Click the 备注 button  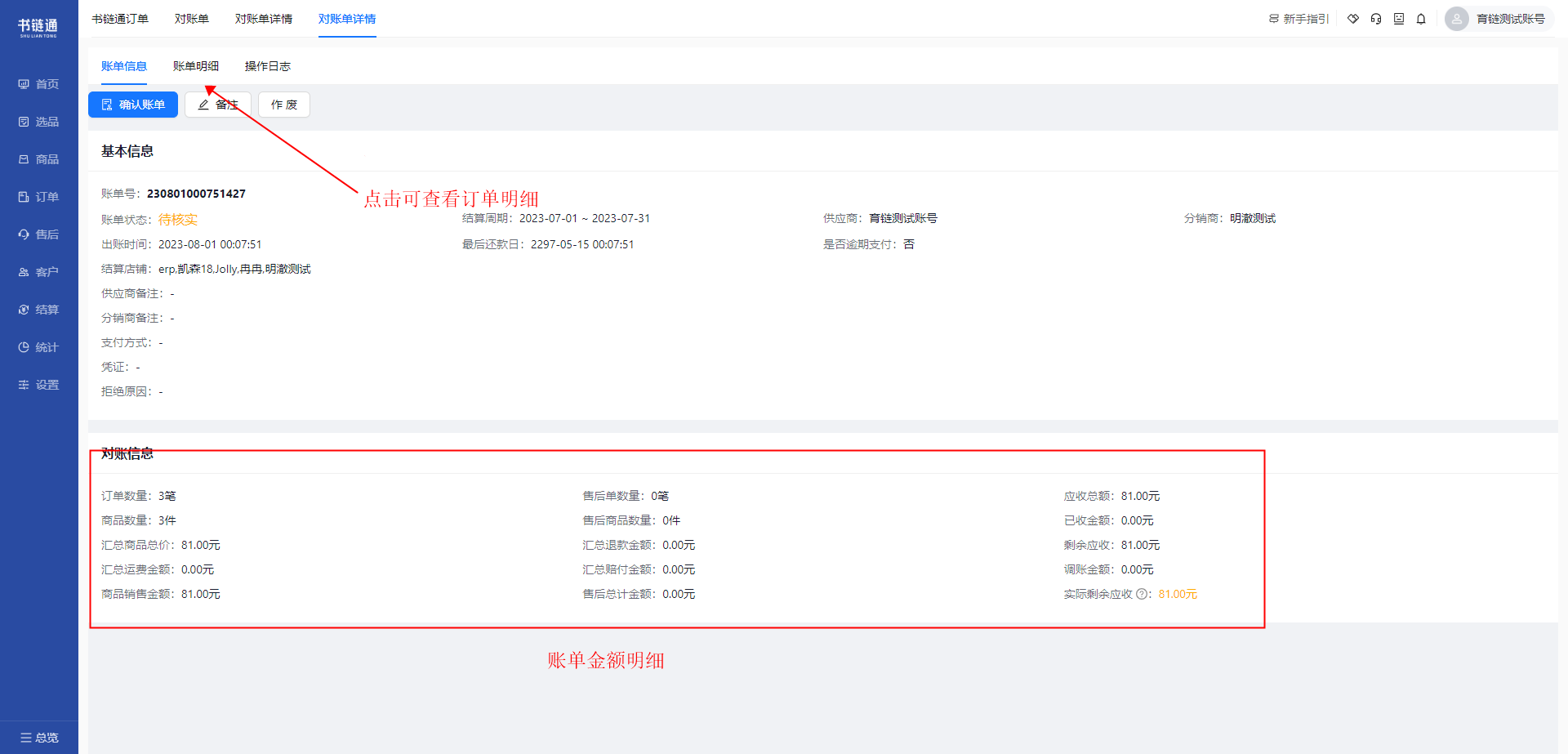point(218,105)
